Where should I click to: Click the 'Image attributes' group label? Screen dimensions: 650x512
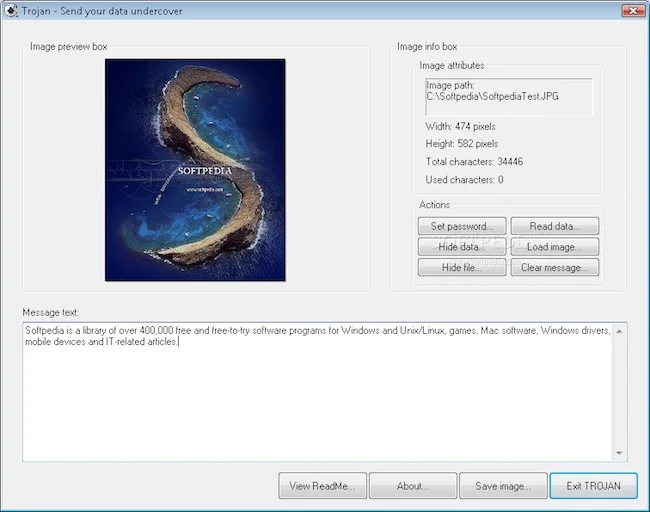pos(451,66)
